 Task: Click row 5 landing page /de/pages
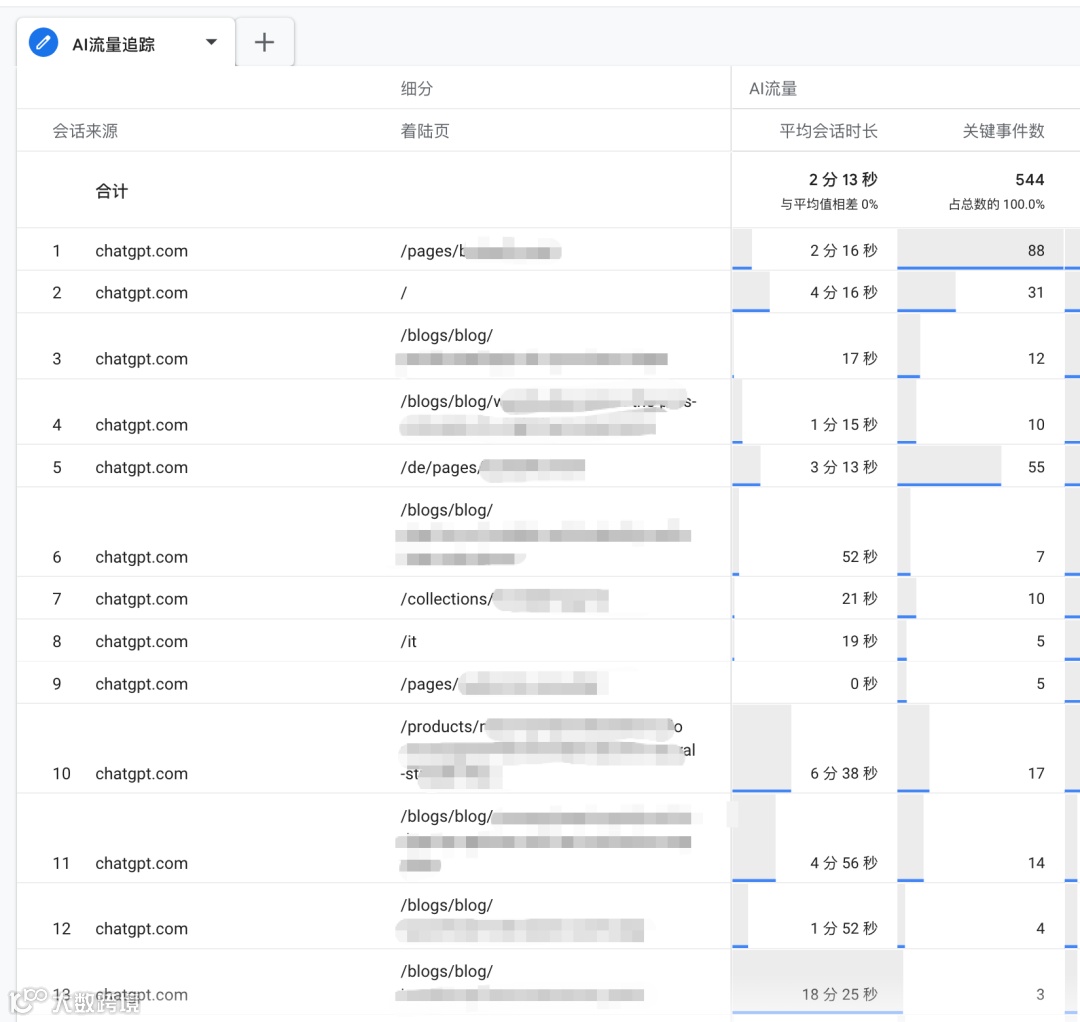click(x=492, y=468)
